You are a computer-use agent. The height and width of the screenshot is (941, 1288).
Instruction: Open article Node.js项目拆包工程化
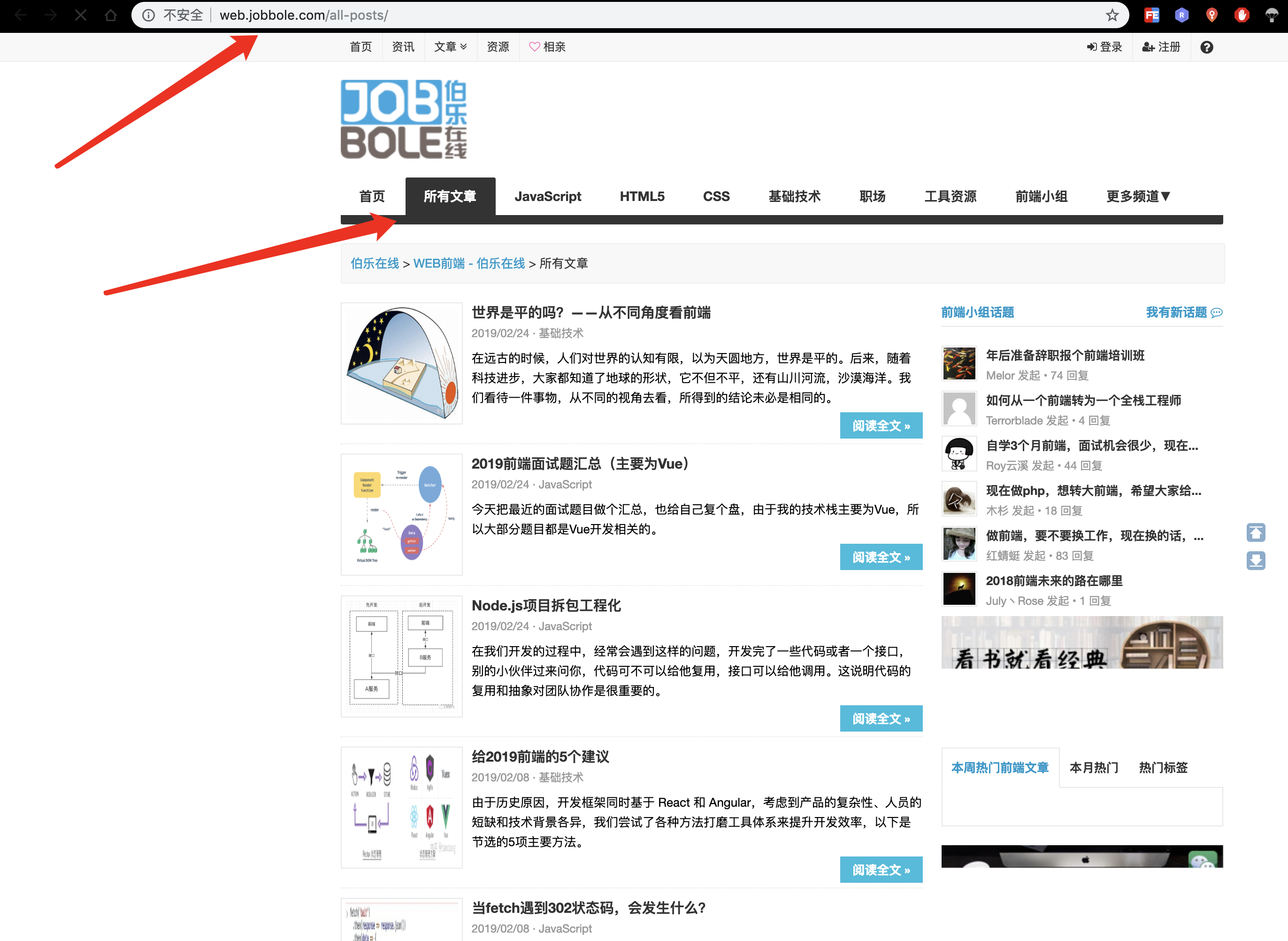coord(546,605)
